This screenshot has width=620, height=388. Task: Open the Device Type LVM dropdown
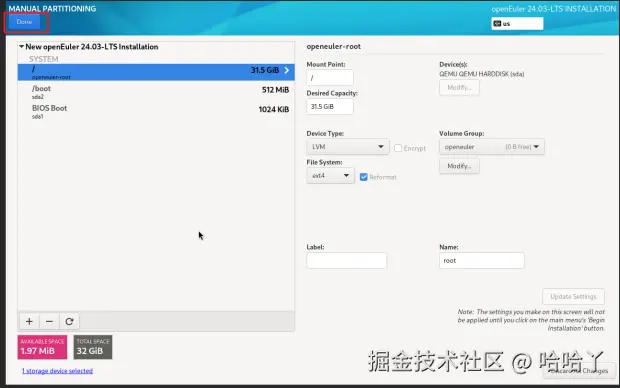pyautogui.click(x=348, y=147)
